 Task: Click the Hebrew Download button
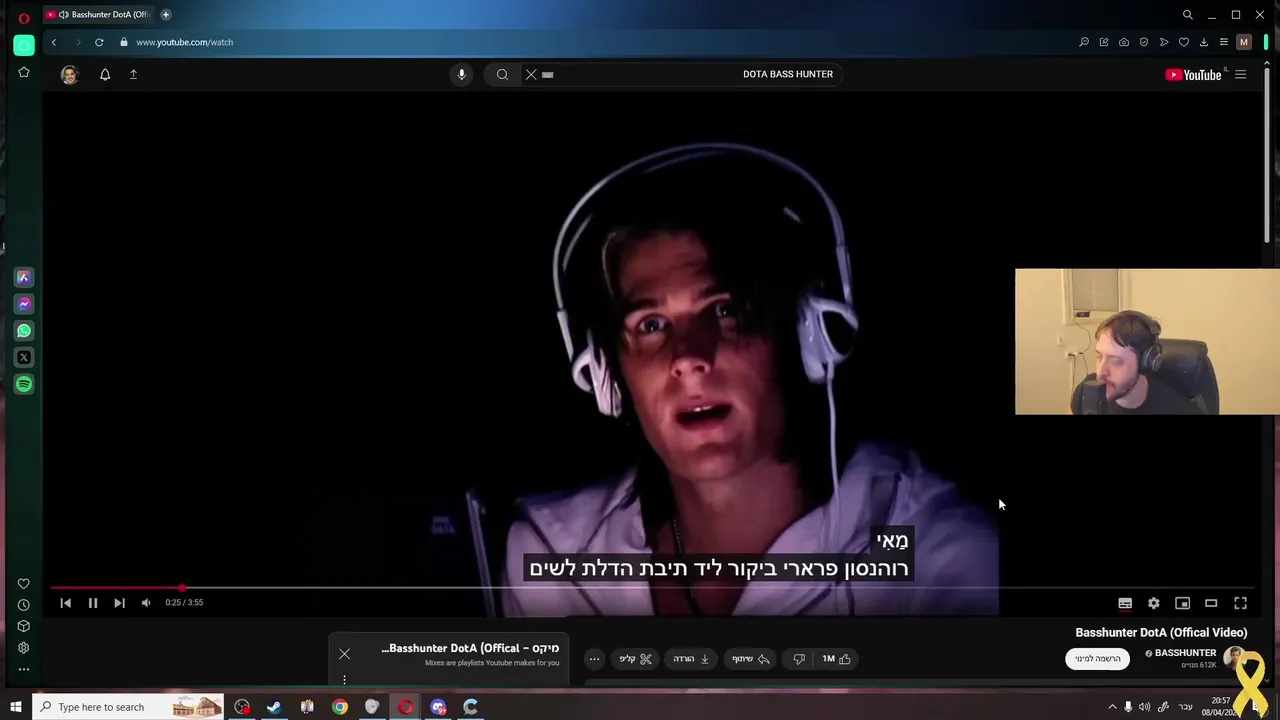tap(691, 659)
